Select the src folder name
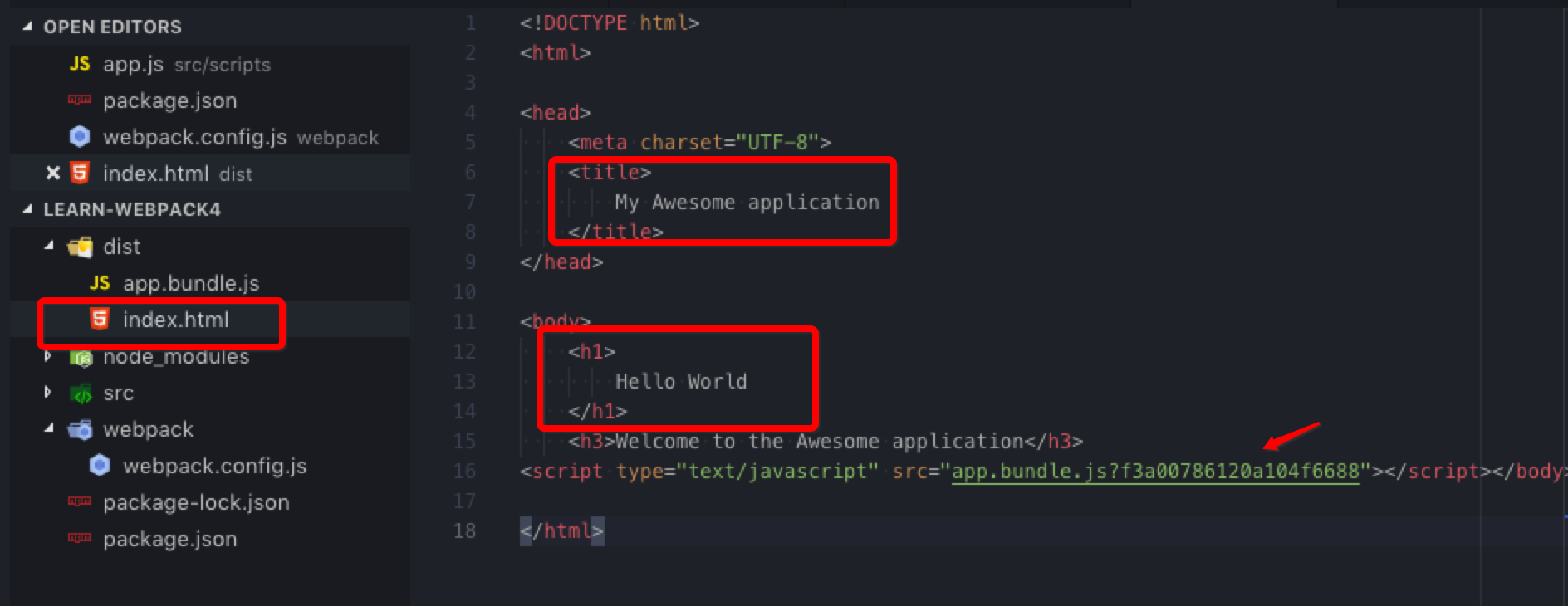Viewport: 1568px width, 606px height. [118, 393]
